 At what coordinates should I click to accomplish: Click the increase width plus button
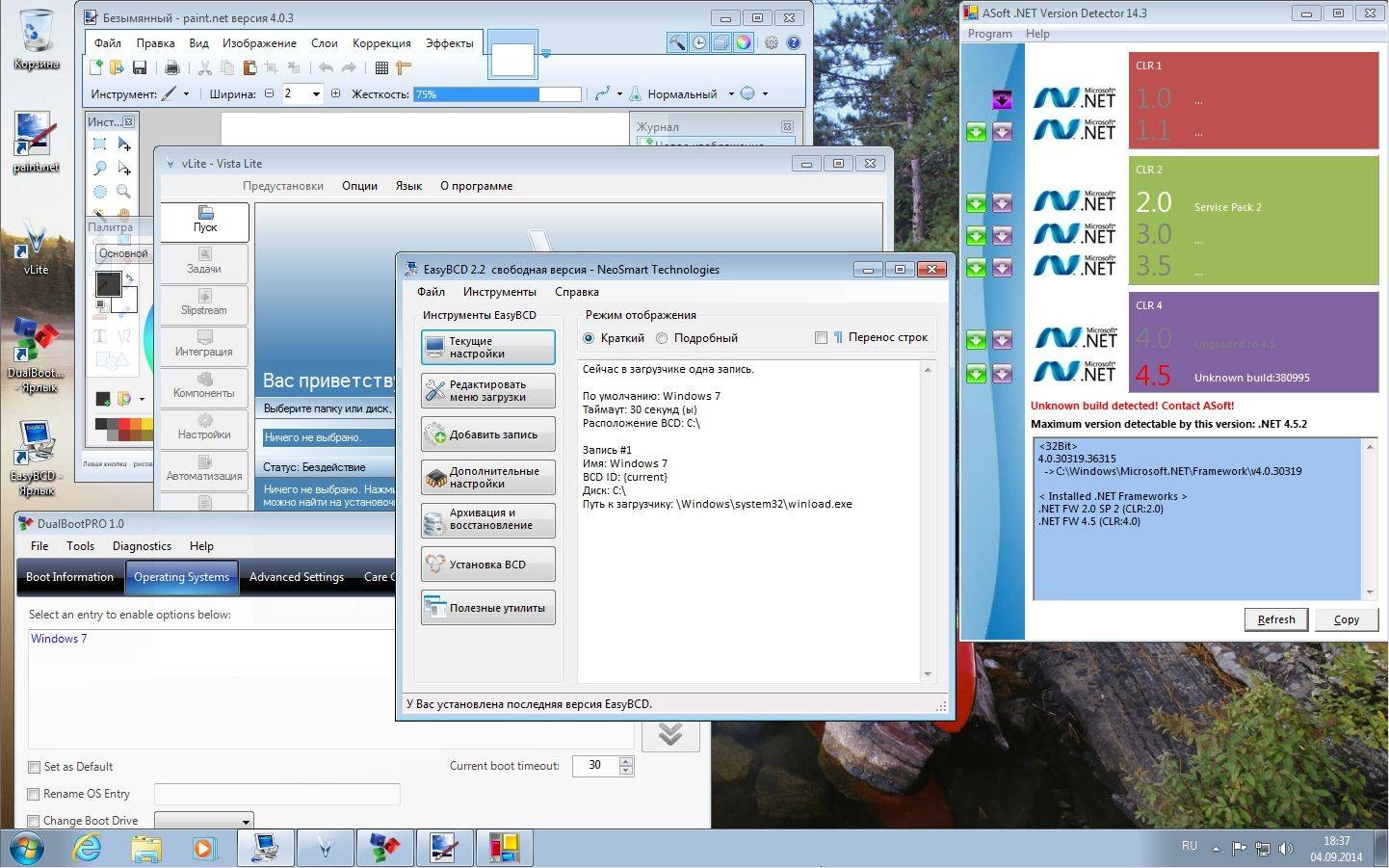[x=335, y=94]
